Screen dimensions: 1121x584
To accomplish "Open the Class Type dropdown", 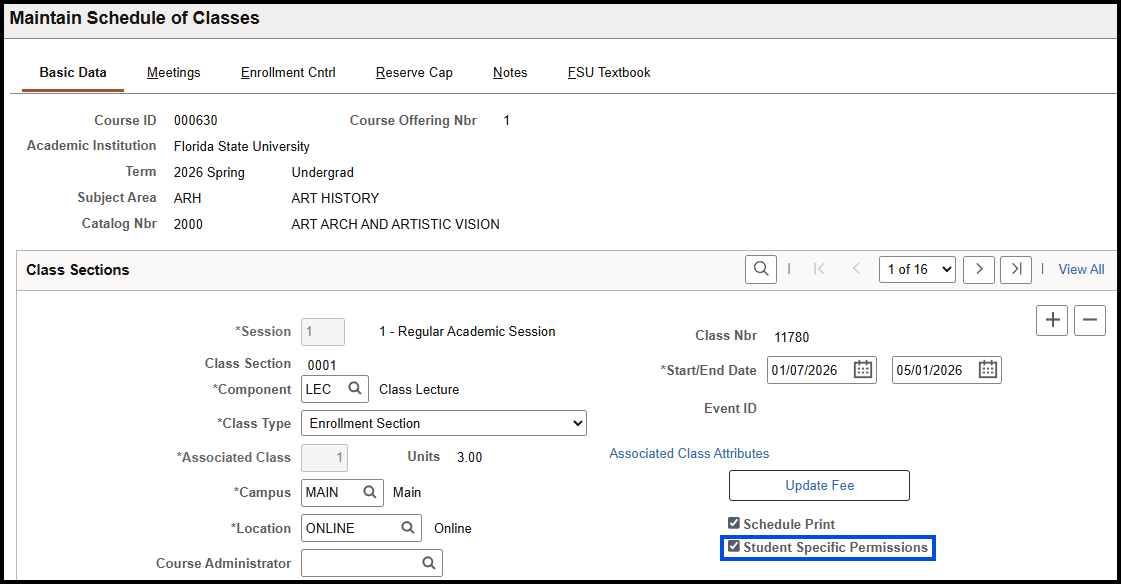I will point(443,422).
